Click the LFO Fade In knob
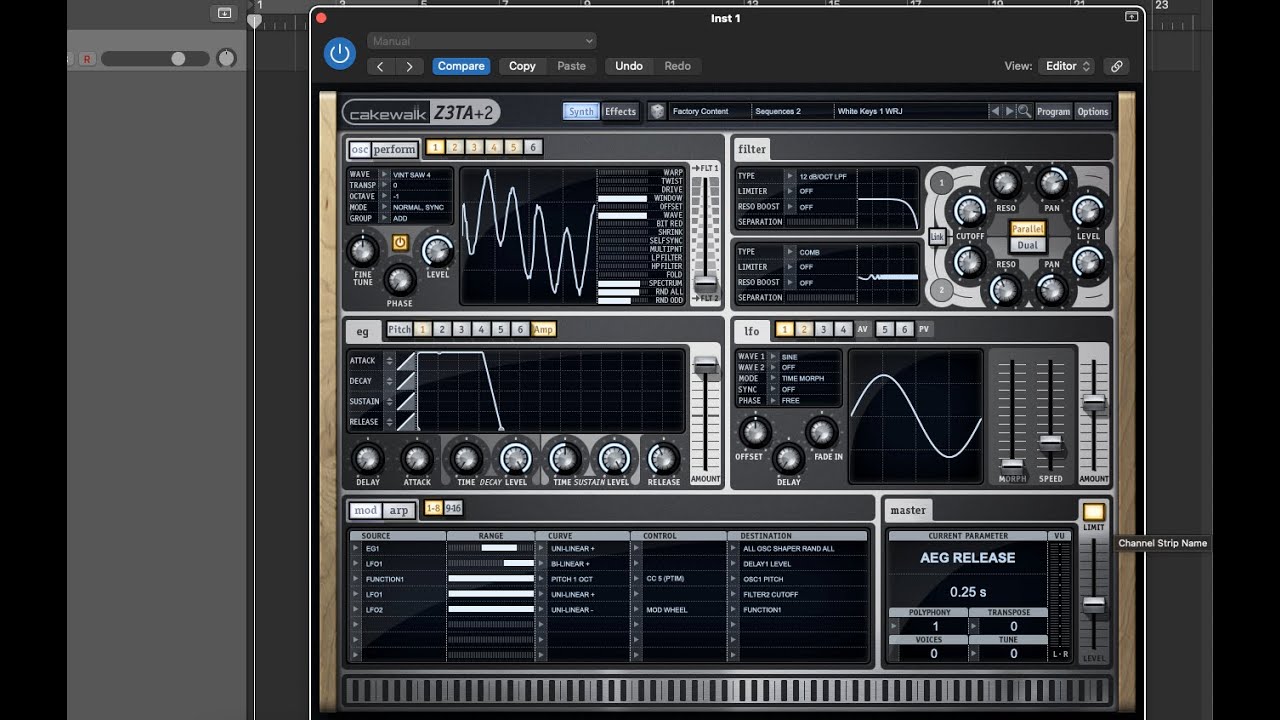The height and width of the screenshot is (720, 1280). pos(821,433)
